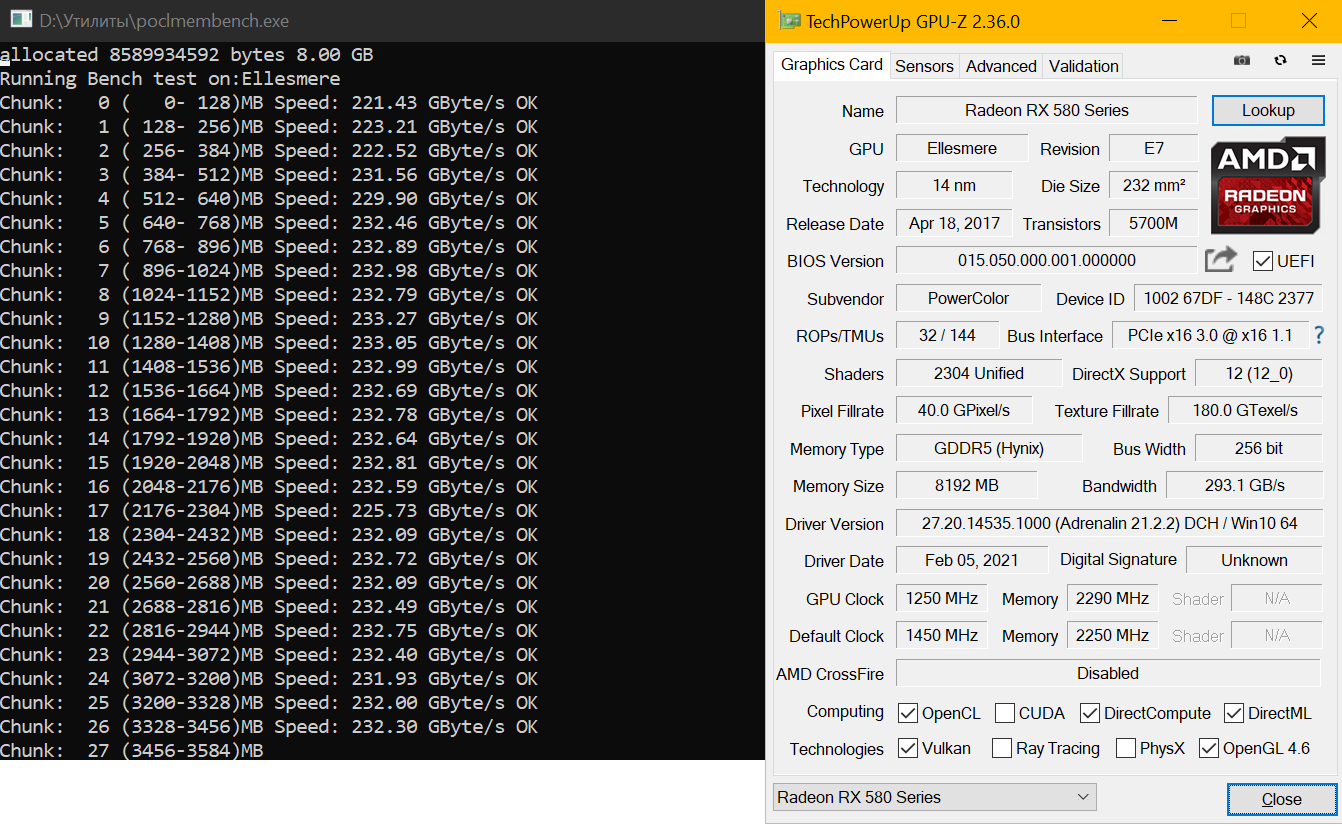Click the Digital Signature field showing Unknown
This screenshot has height=826, width=1342.
(1254, 560)
